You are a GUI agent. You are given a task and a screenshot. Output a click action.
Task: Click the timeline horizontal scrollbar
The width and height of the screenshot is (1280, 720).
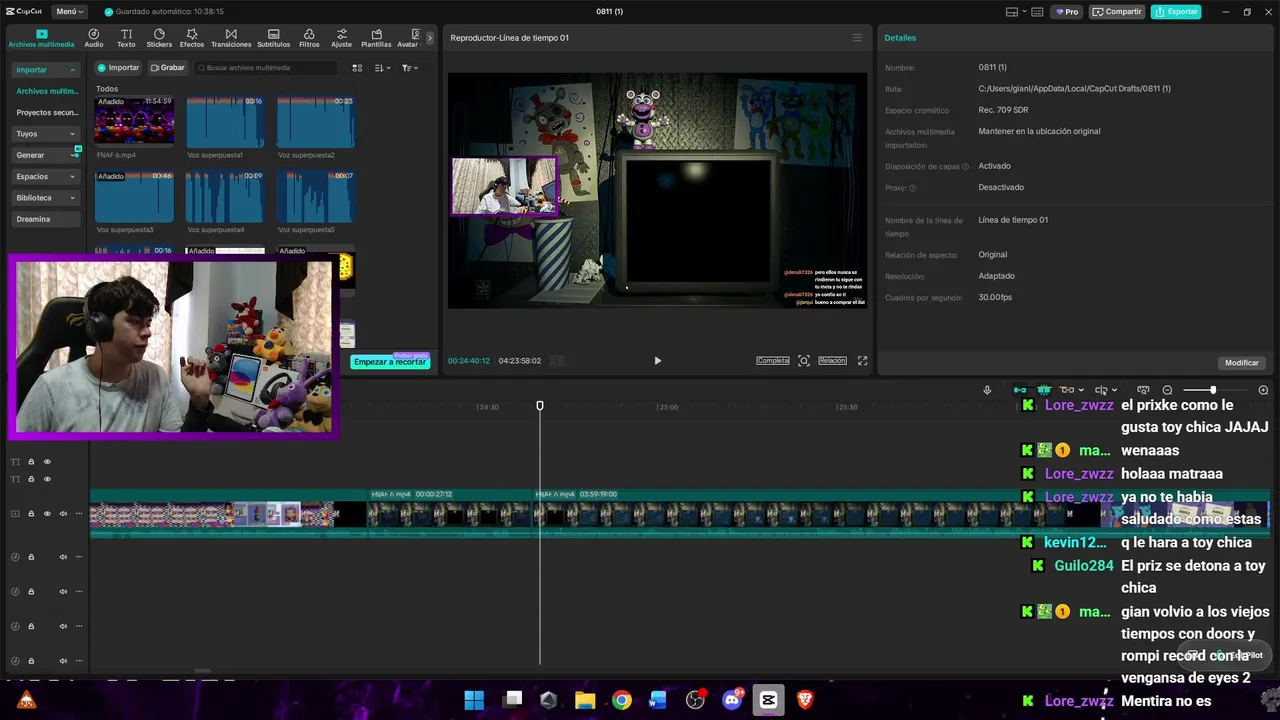click(x=202, y=671)
